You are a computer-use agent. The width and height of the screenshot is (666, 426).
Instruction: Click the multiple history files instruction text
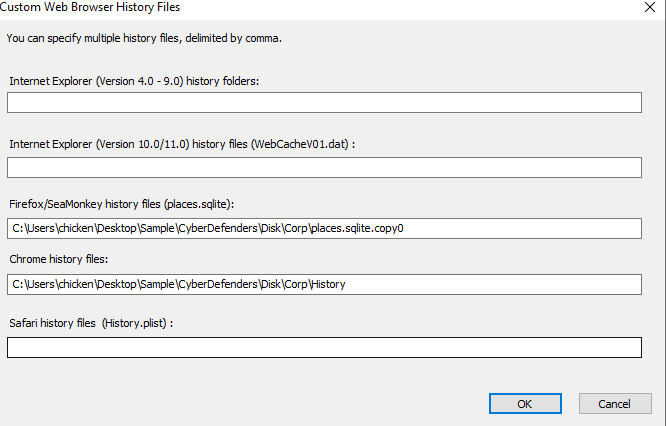144,39
